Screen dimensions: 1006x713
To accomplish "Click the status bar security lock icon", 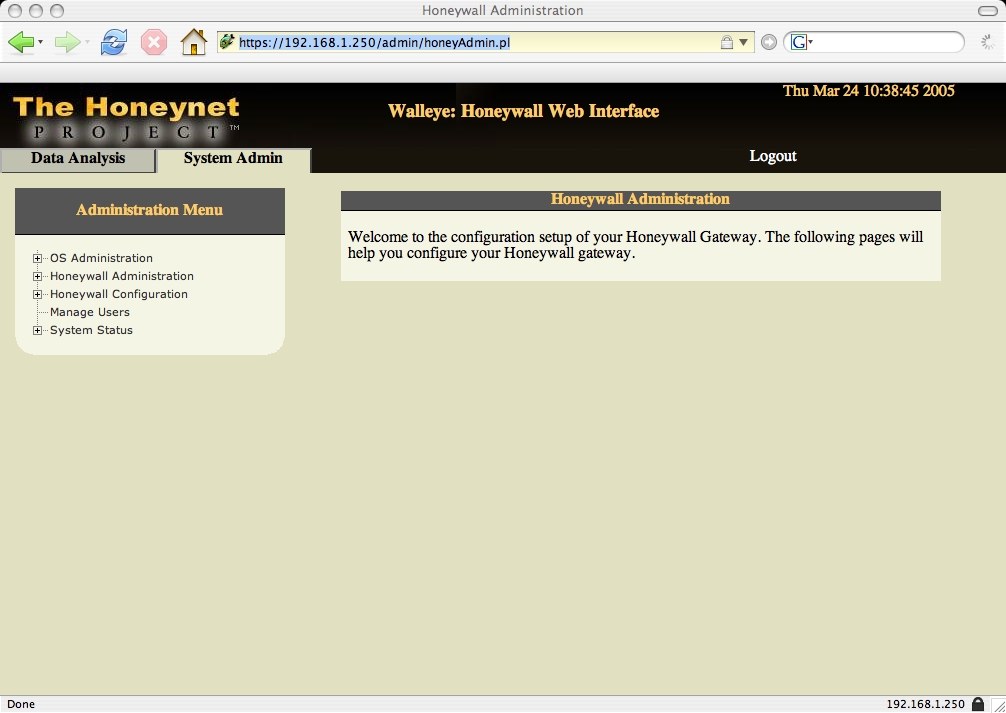I will (x=978, y=704).
